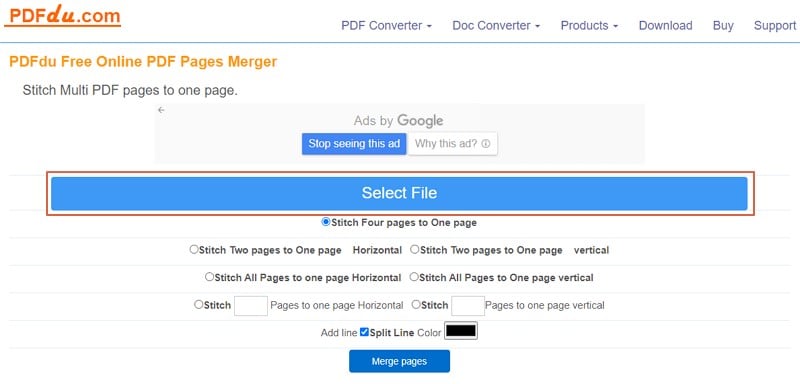Image resolution: width=800 pixels, height=384 pixels.
Task: Click the Ads by Google label
Action: (398, 121)
